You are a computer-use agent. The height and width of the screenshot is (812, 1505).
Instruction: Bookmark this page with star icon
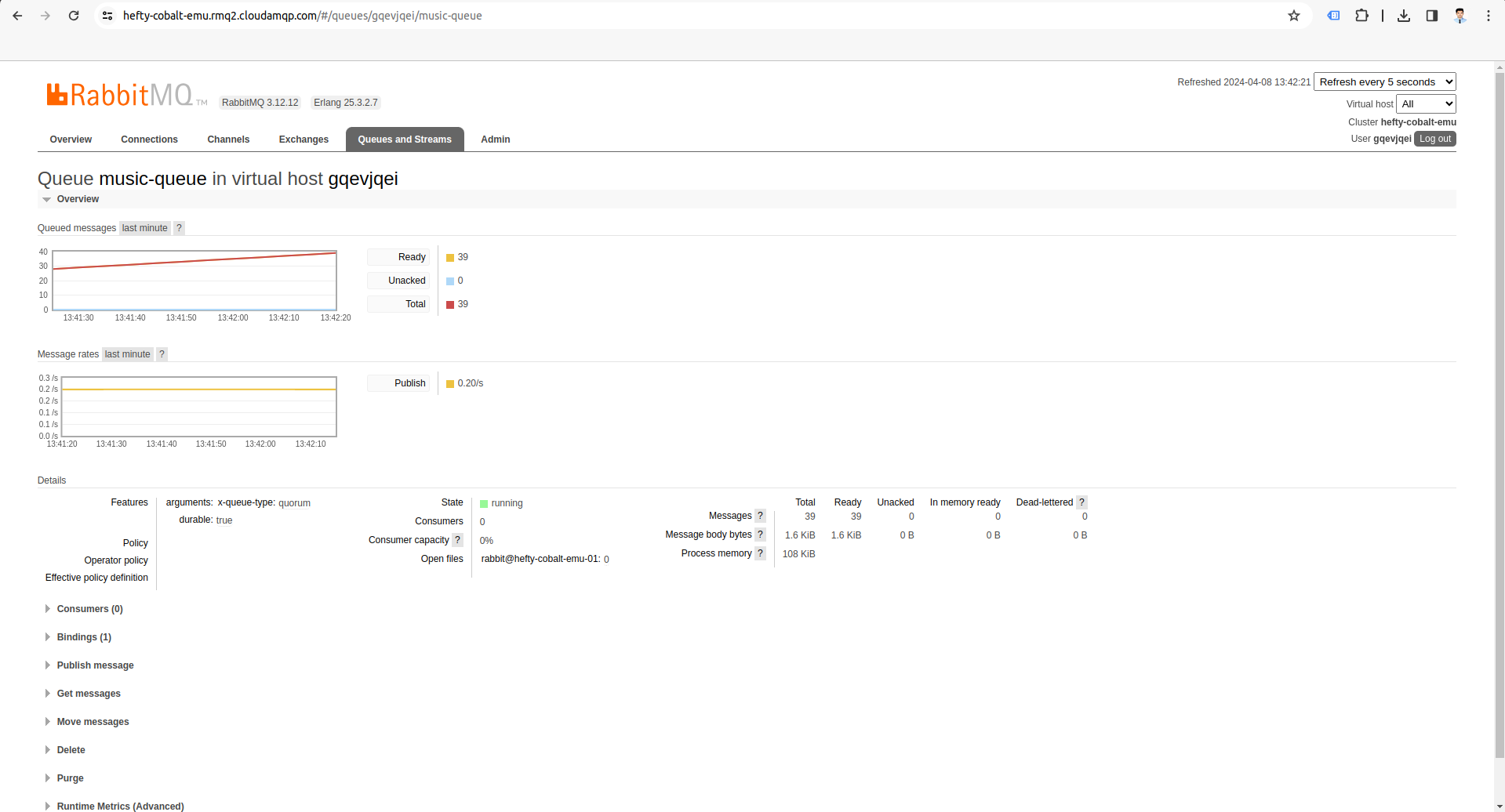(x=1293, y=16)
